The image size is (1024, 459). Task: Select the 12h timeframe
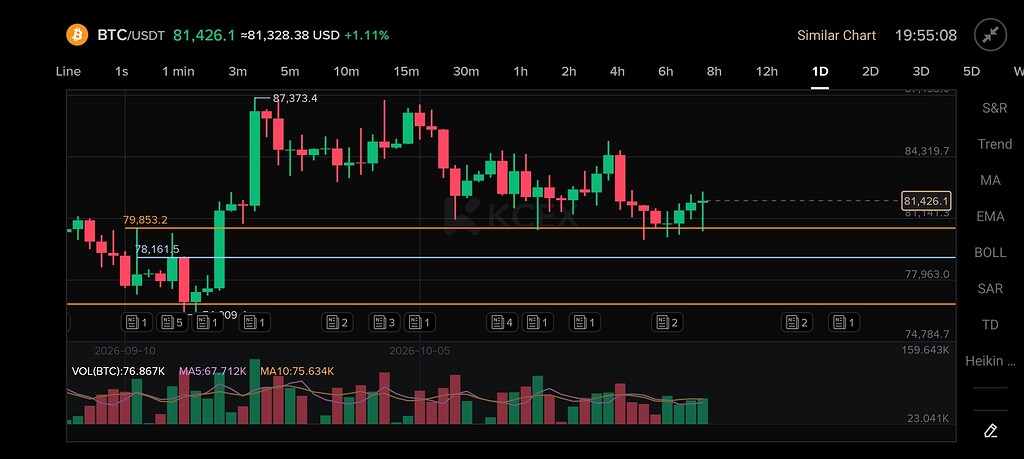point(767,72)
